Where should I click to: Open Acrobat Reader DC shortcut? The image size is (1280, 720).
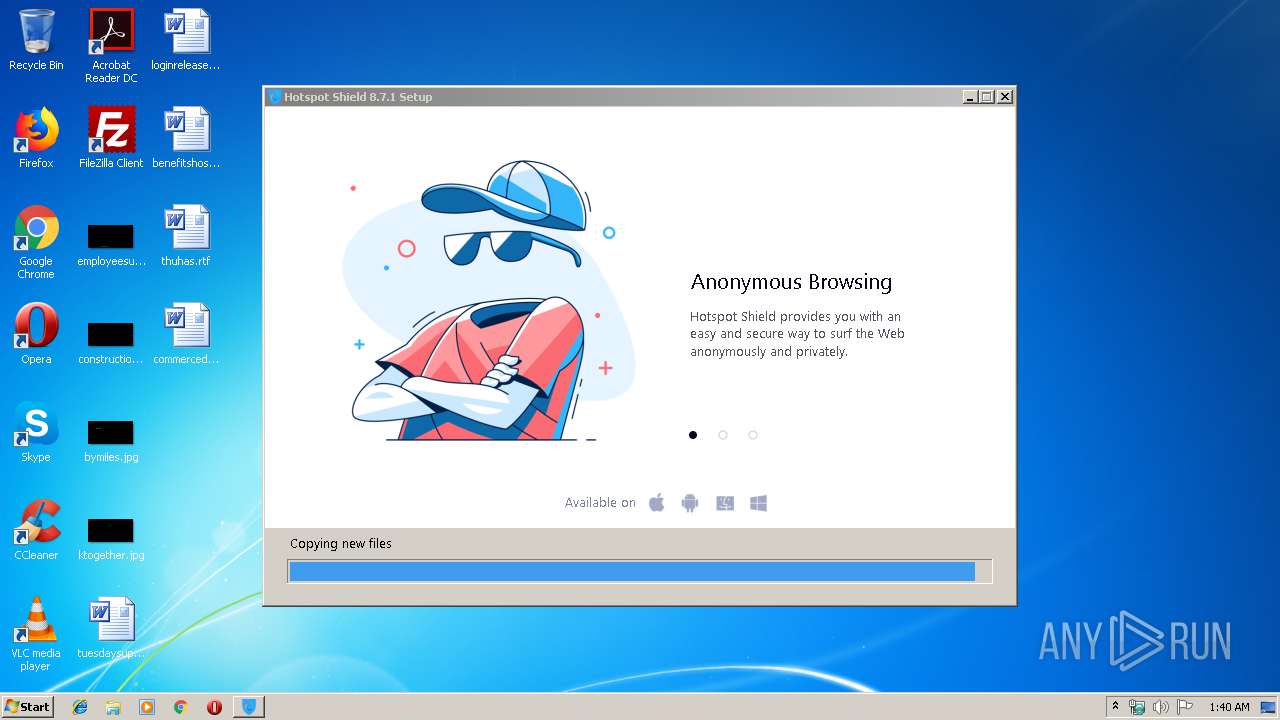pos(111,46)
